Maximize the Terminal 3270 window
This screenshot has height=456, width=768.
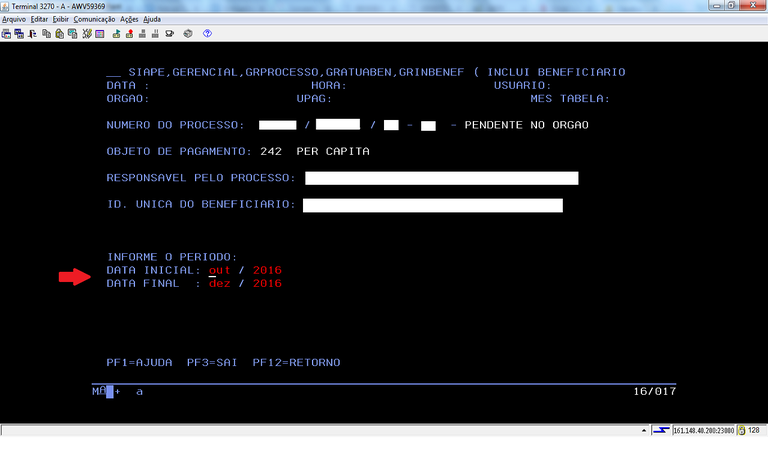[731, 5]
